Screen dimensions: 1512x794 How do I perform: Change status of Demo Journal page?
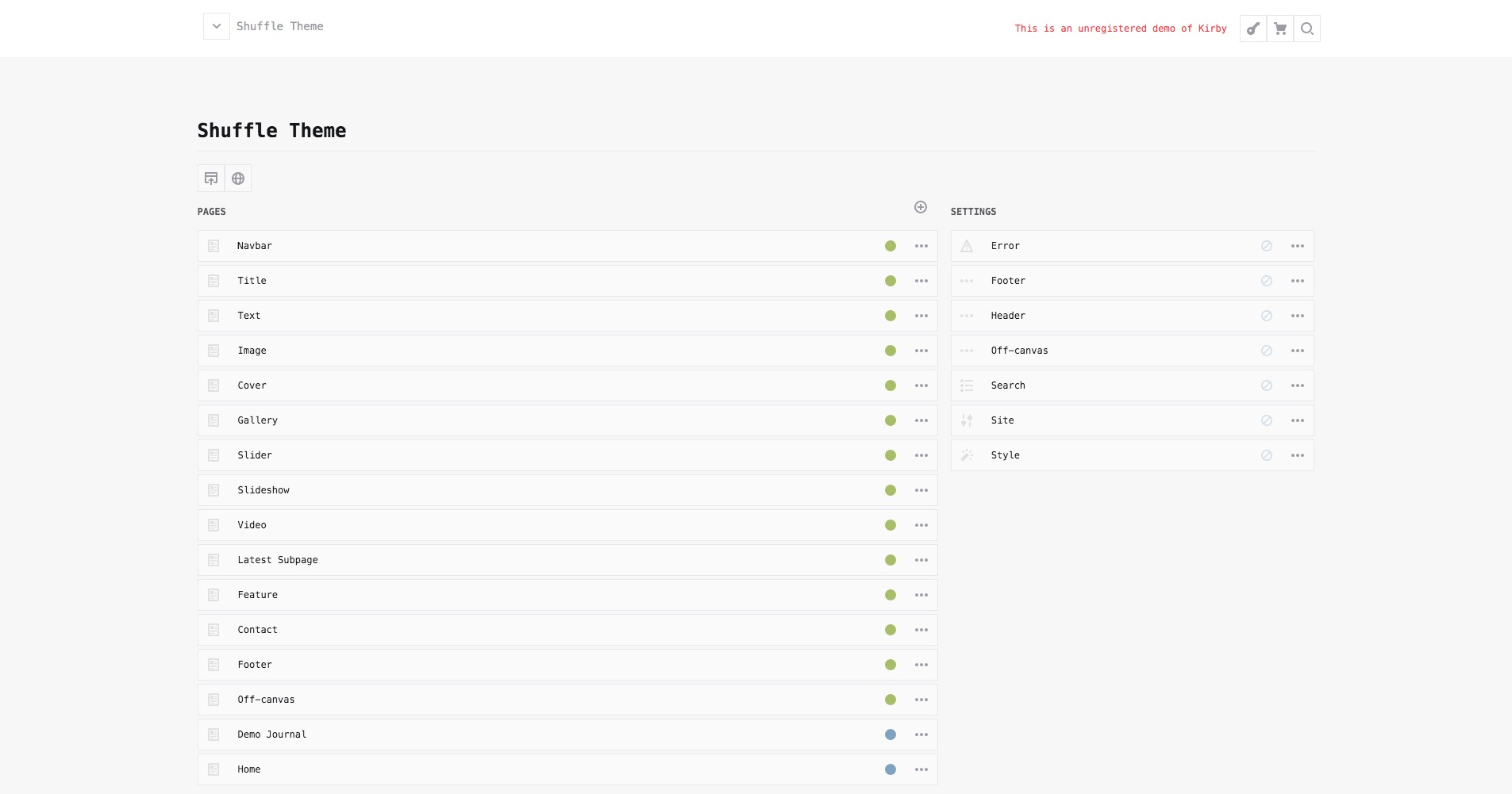(x=891, y=735)
